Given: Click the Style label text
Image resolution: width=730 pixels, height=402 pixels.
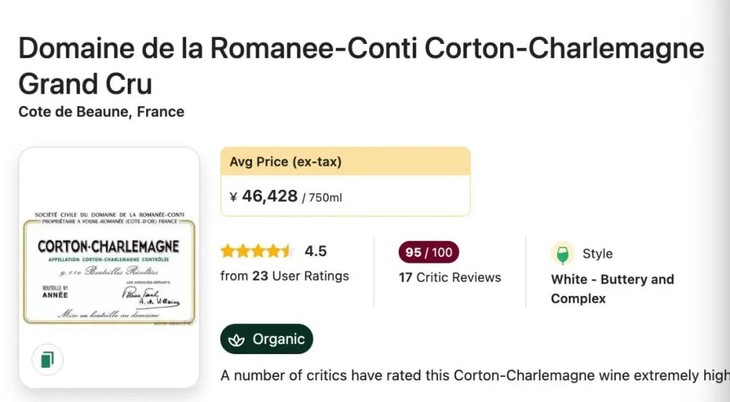Looking at the screenshot, I should 597,254.
